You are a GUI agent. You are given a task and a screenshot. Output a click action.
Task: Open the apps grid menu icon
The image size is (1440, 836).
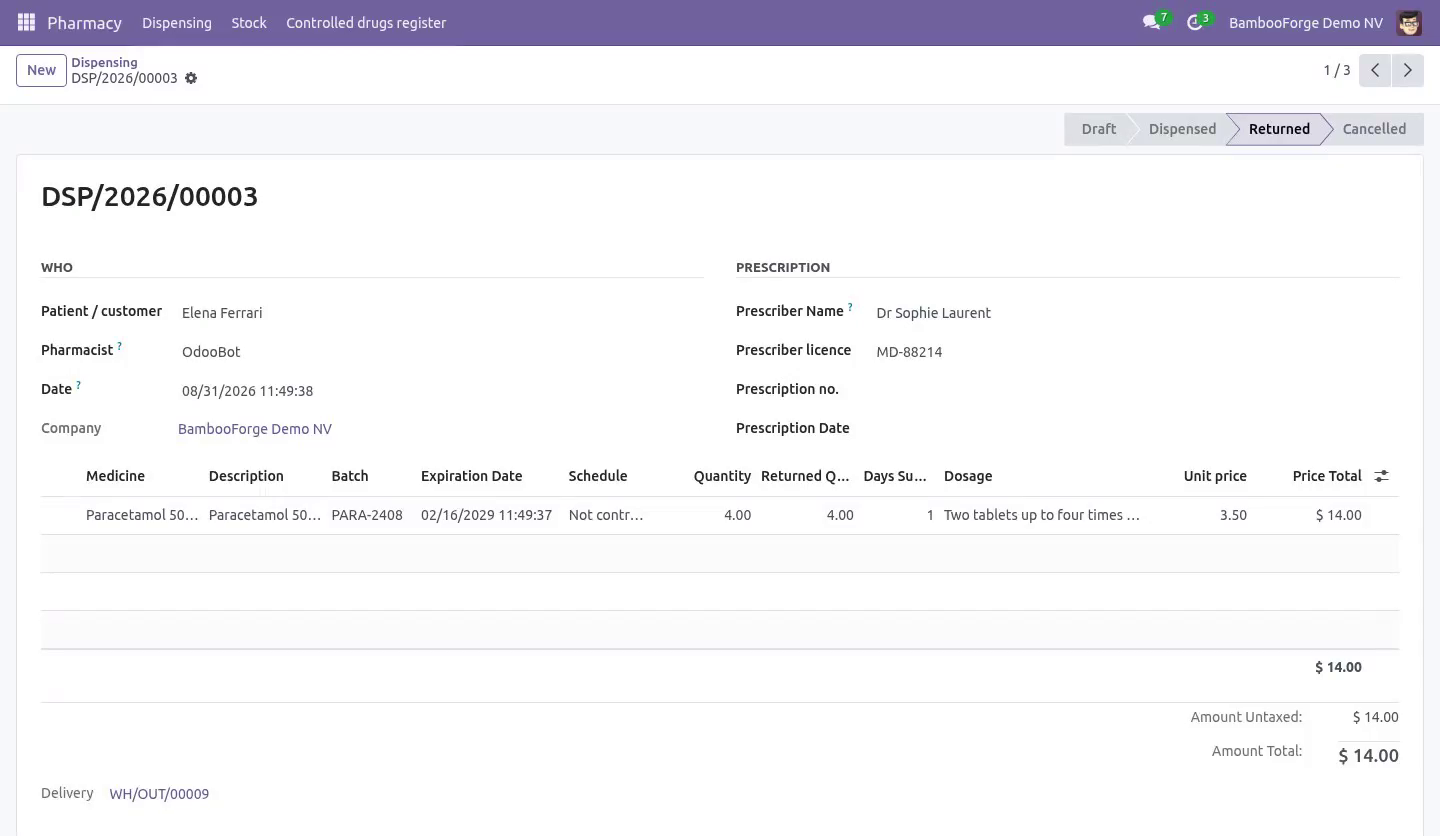coord(27,22)
